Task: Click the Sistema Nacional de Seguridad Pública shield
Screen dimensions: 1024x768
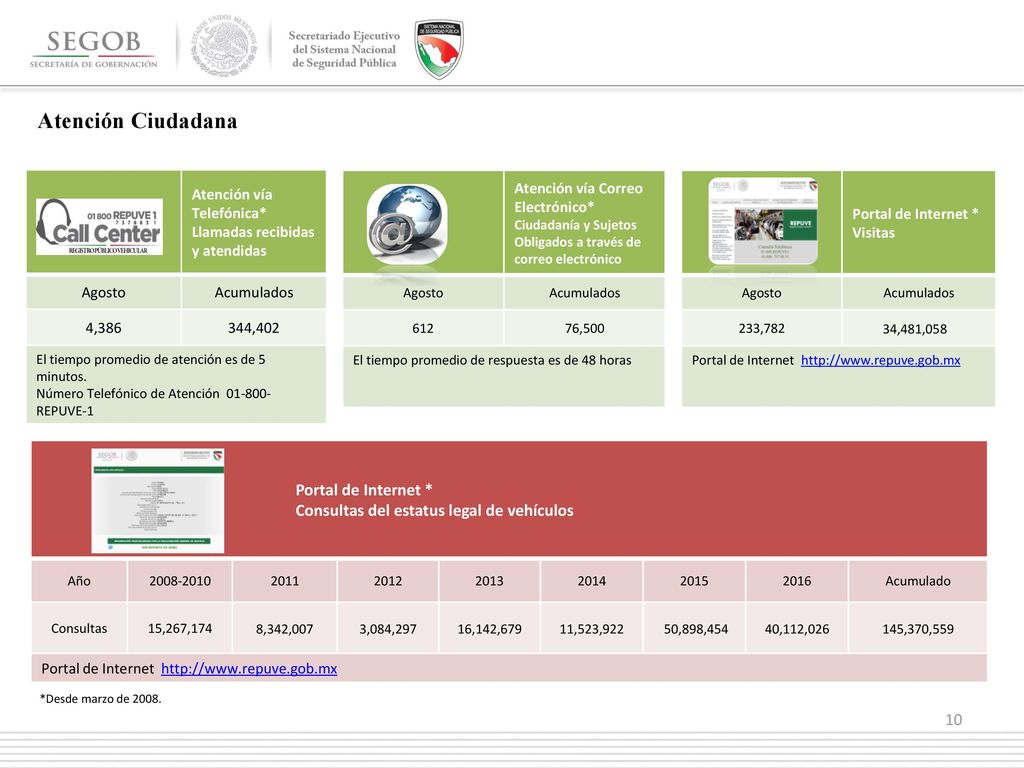Action: [439, 49]
